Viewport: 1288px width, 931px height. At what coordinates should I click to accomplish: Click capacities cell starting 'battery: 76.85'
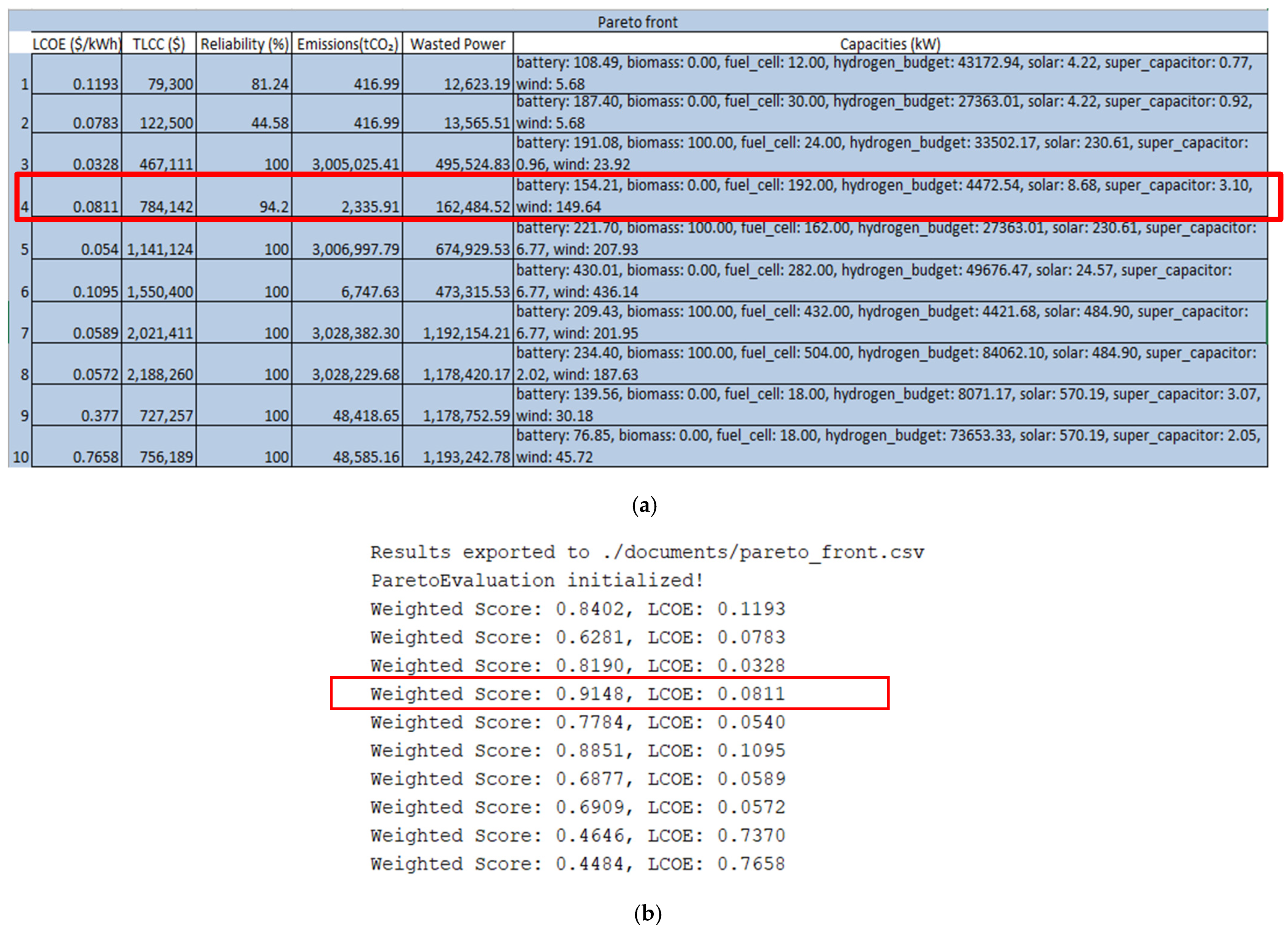(x=890, y=446)
